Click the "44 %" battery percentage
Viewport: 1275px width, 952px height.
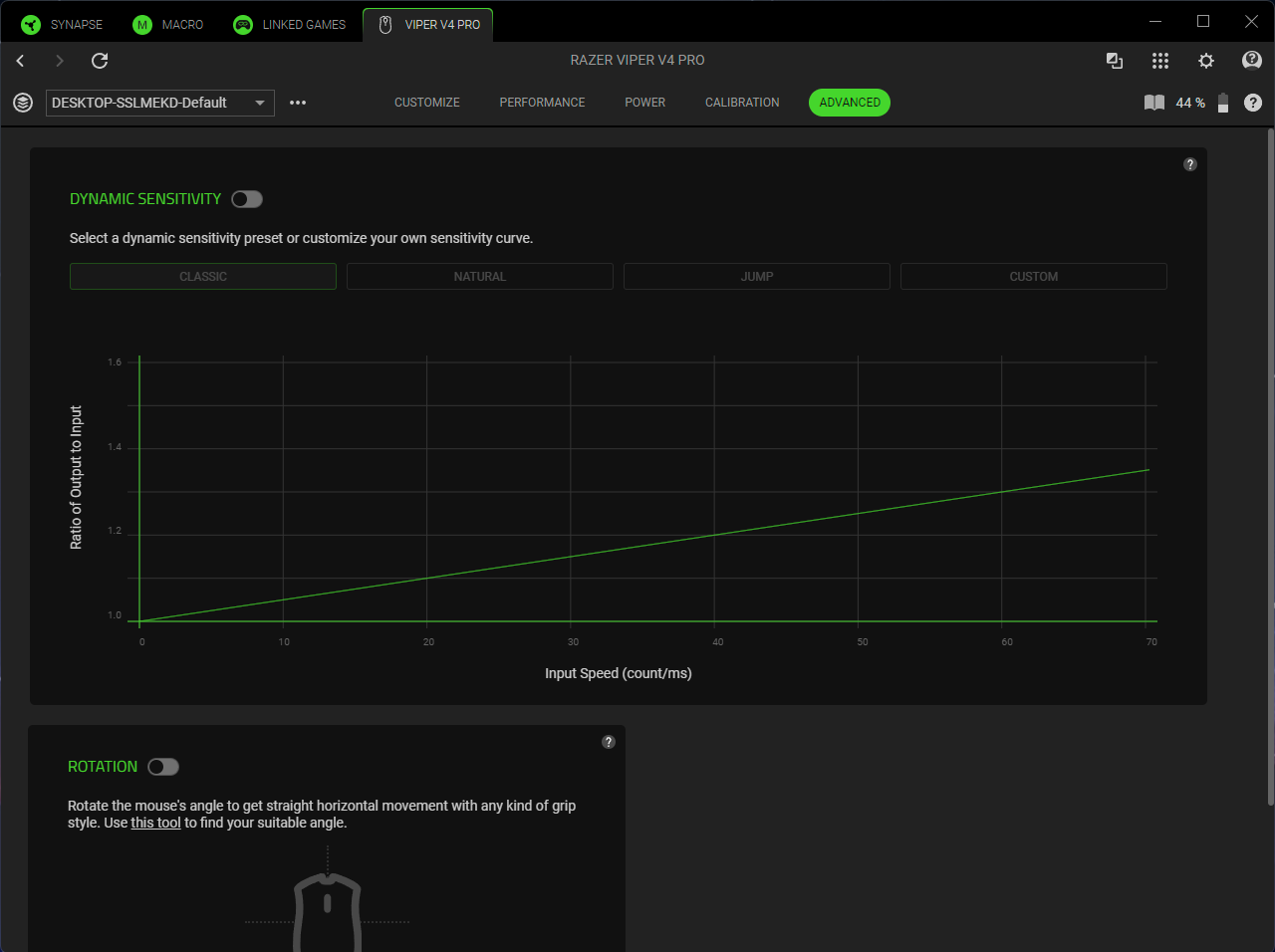1190,103
